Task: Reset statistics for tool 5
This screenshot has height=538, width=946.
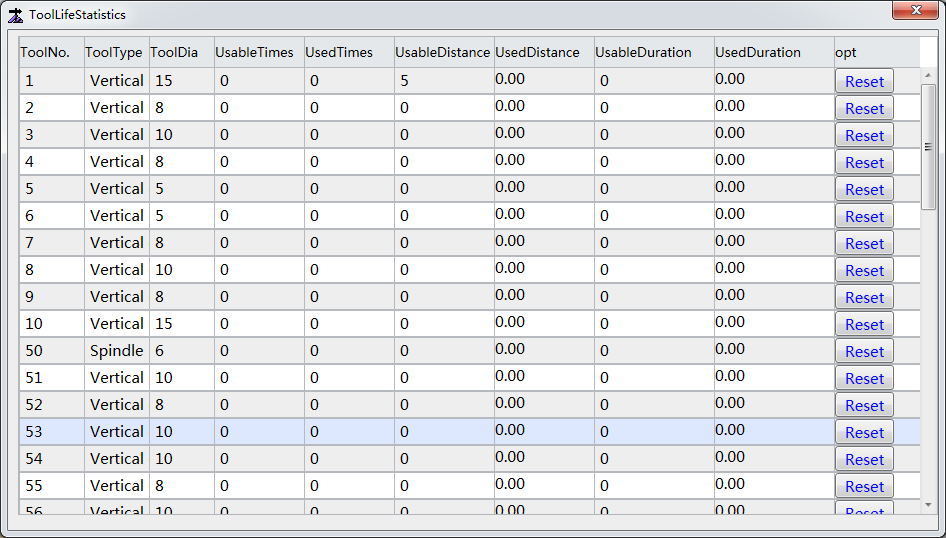Action: click(864, 189)
